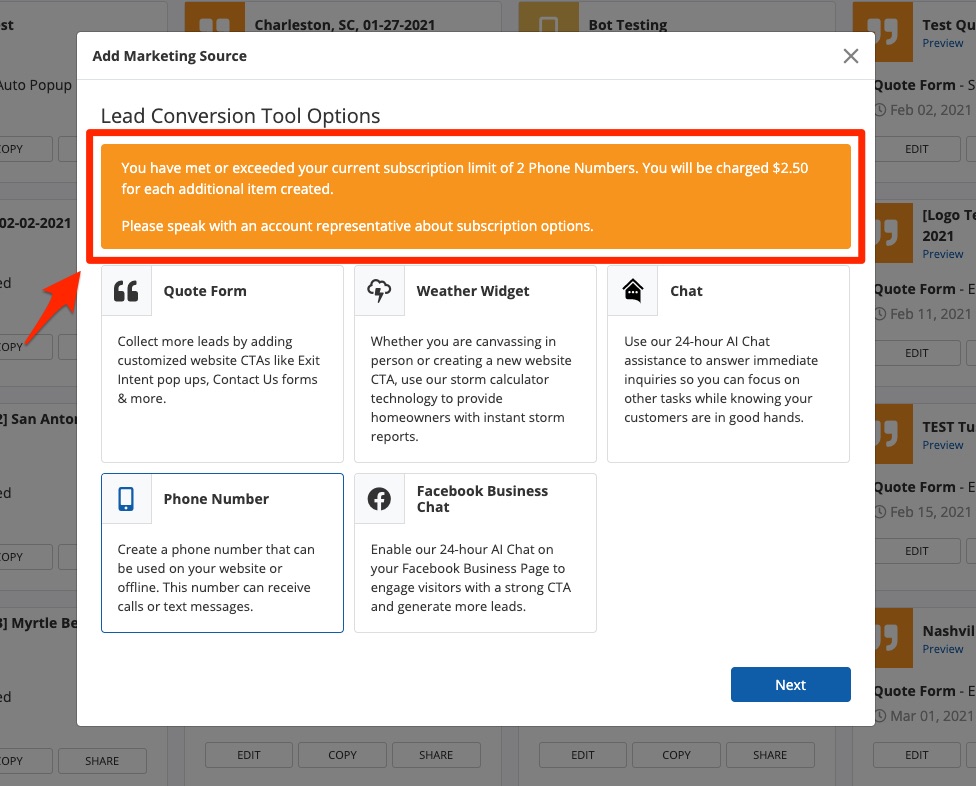Open Preview link under Nashville card

(943, 649)
